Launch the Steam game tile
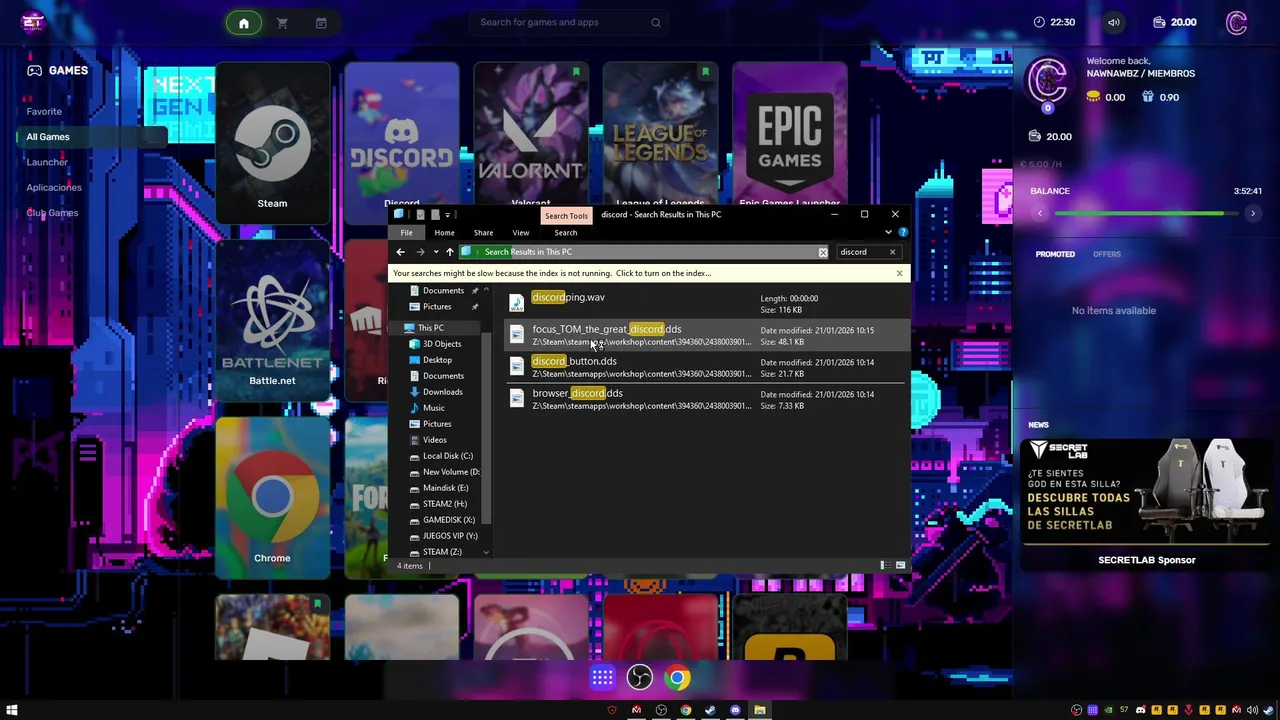 pos(272,142)
